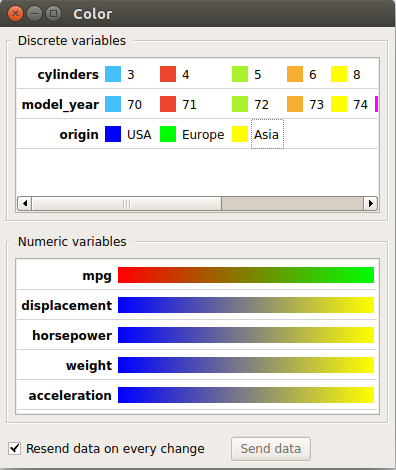Open the weight gradient palette
The image size is (396, 470).
(x=246, y=365)
